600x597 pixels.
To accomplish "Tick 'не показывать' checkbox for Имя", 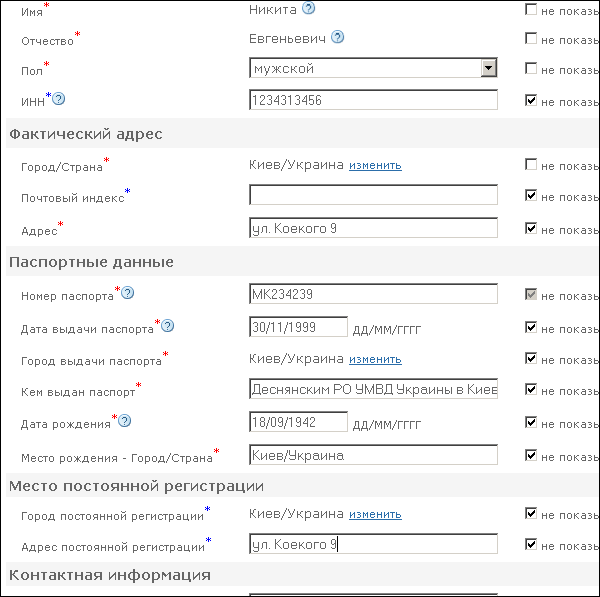I will coord(531,9).
